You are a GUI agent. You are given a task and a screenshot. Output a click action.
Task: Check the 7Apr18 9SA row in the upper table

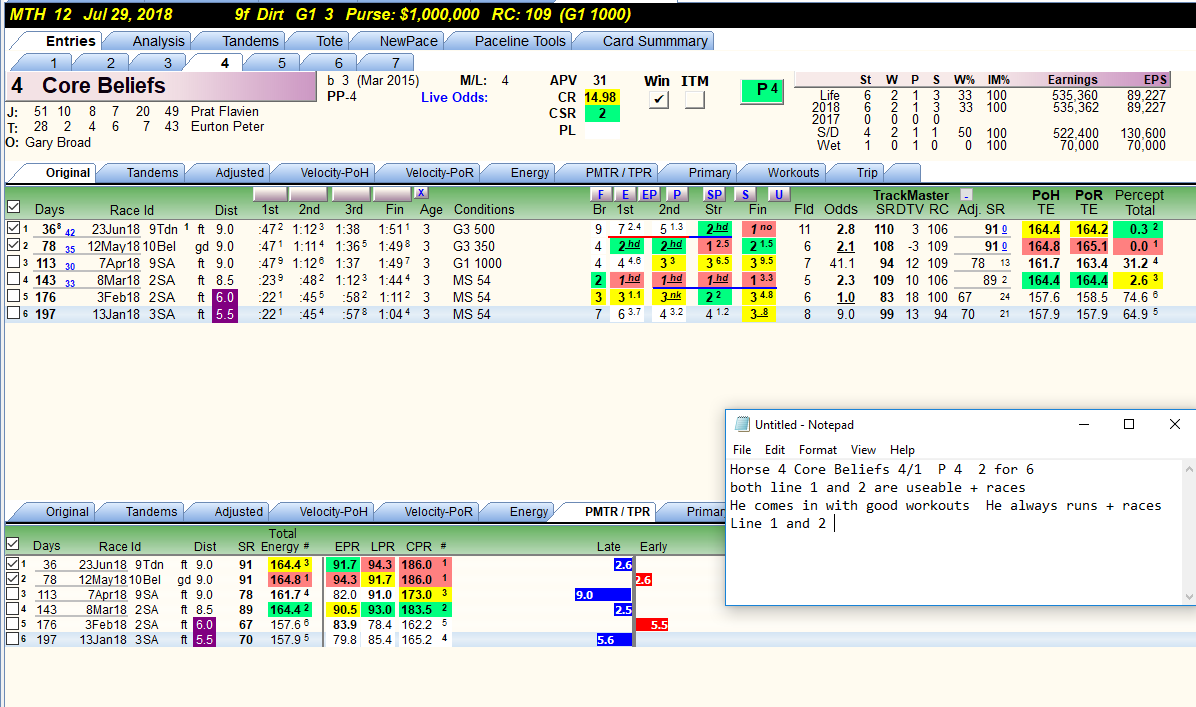coord(13,262)
